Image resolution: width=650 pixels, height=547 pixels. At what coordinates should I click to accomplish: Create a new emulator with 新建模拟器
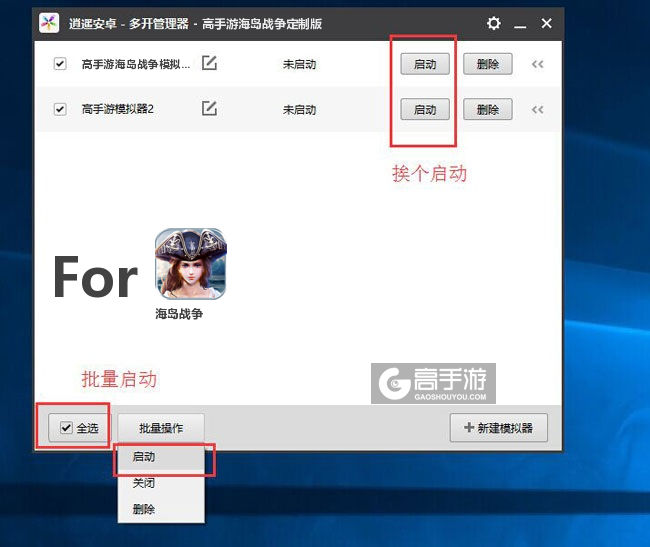tap(499, 428)
